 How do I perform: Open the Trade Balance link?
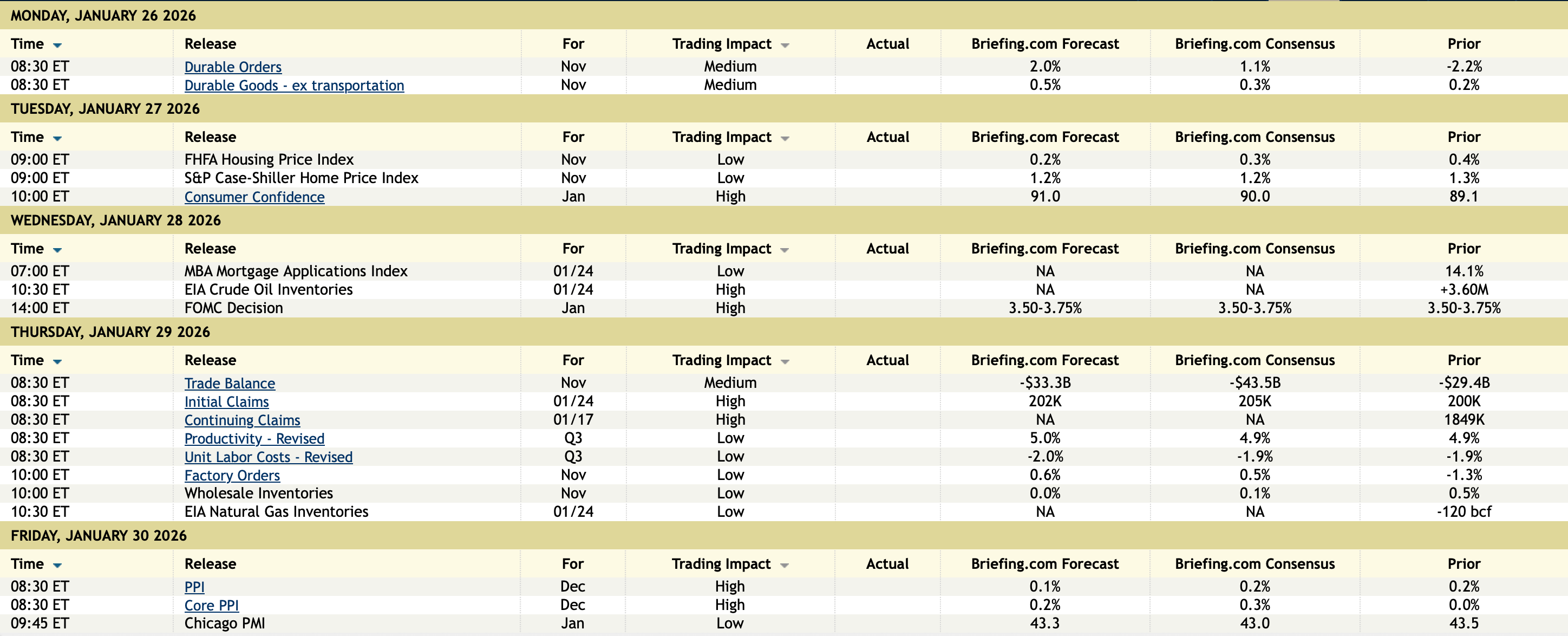230,384
